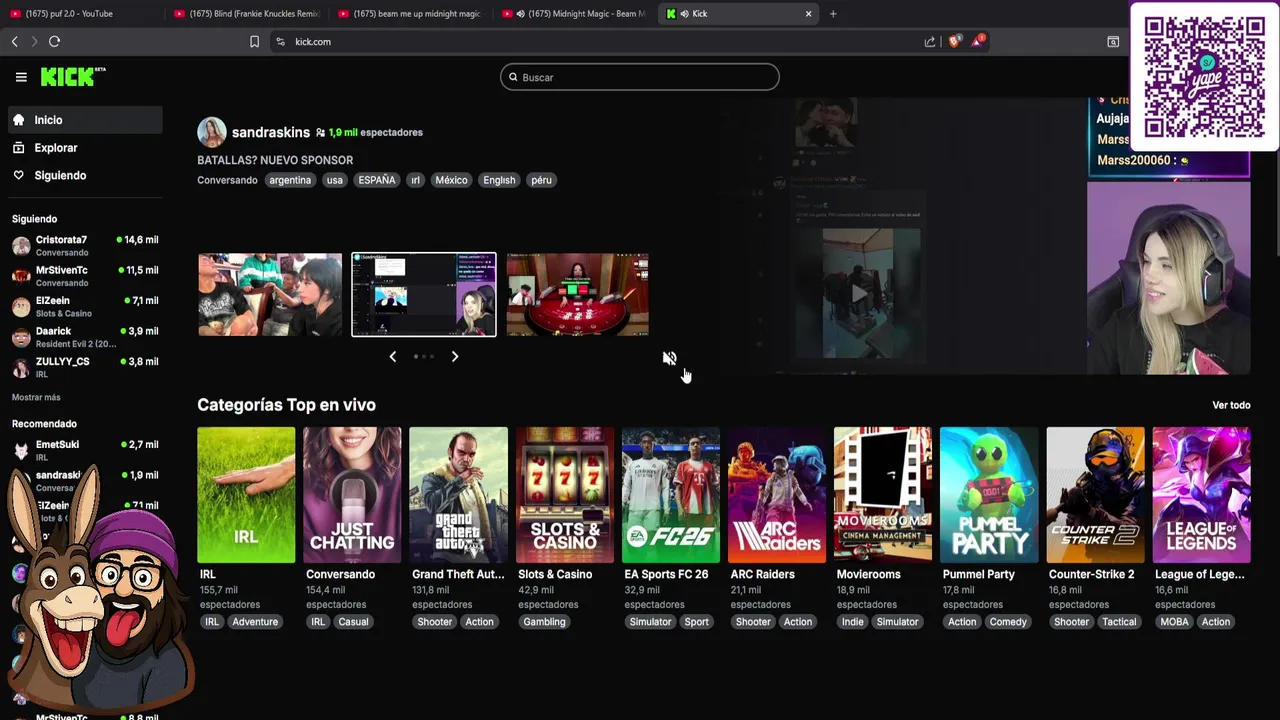The height and width of the screenshot is (720, 1280).
Task: Click the Adventure tag under IRL
Action: 255,622
